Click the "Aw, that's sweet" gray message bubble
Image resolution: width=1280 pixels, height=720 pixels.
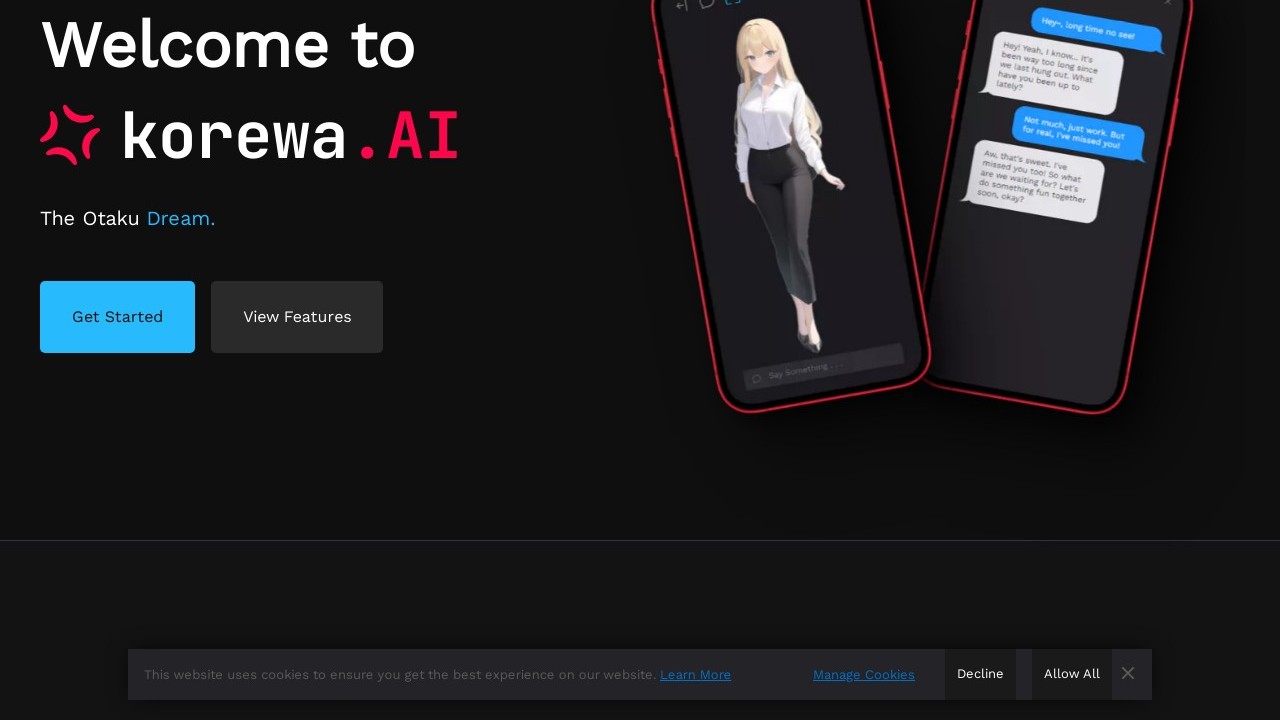point(1035,181)
